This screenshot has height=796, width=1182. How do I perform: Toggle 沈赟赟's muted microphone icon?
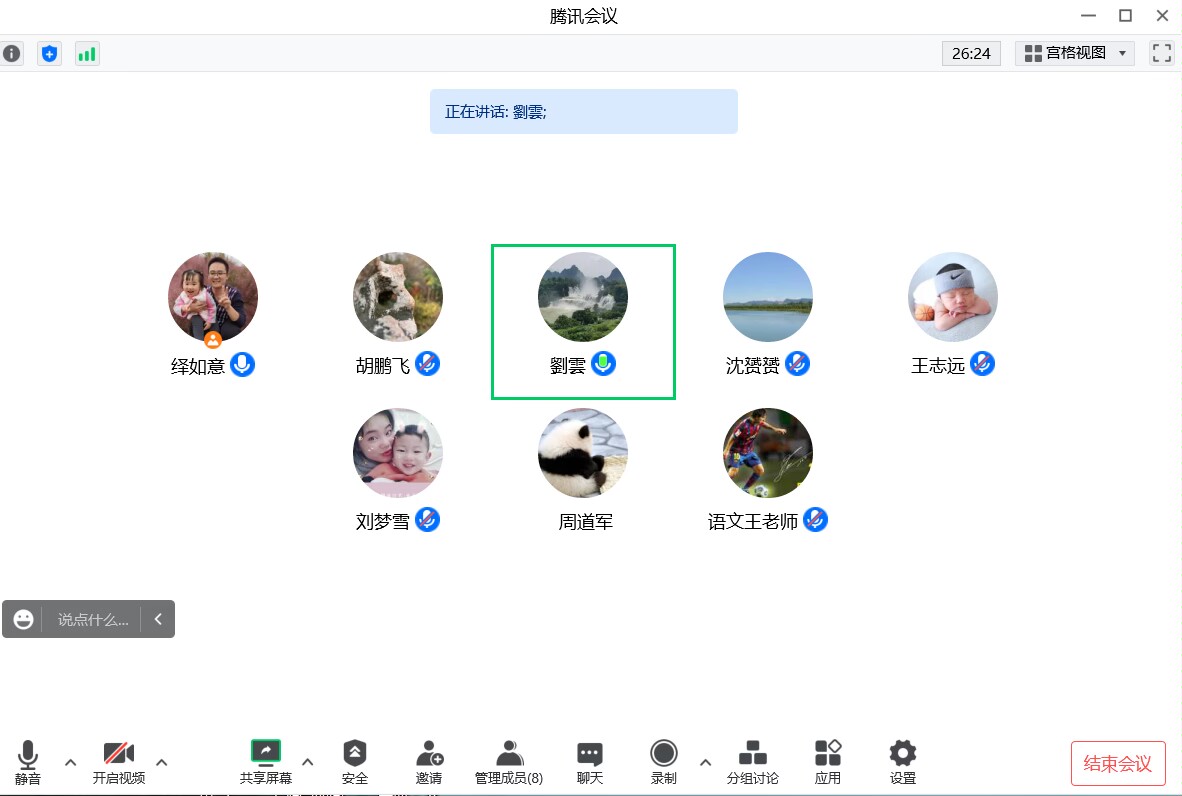click(798, 364)
